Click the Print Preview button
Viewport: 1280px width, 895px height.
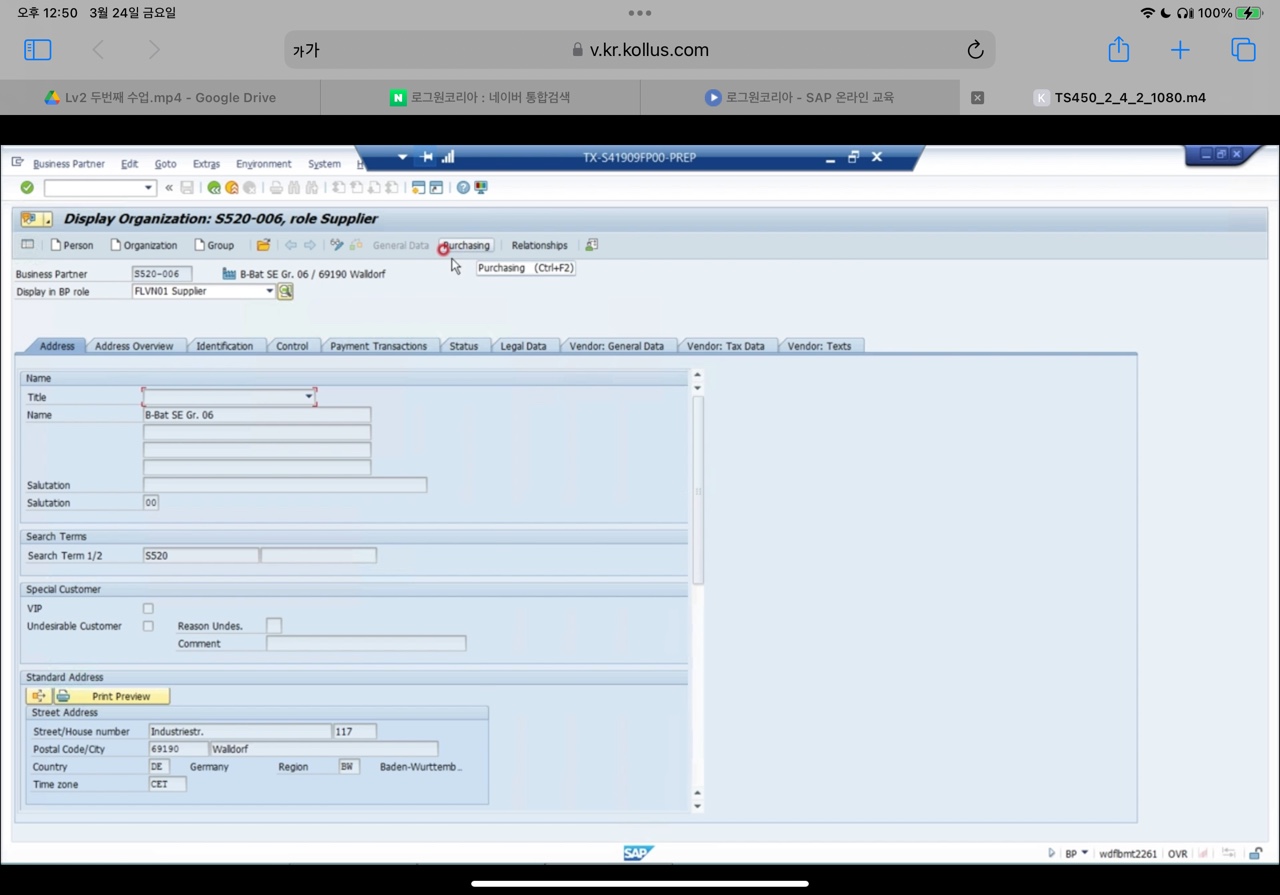pyautogui.click(x=111, y=696)
